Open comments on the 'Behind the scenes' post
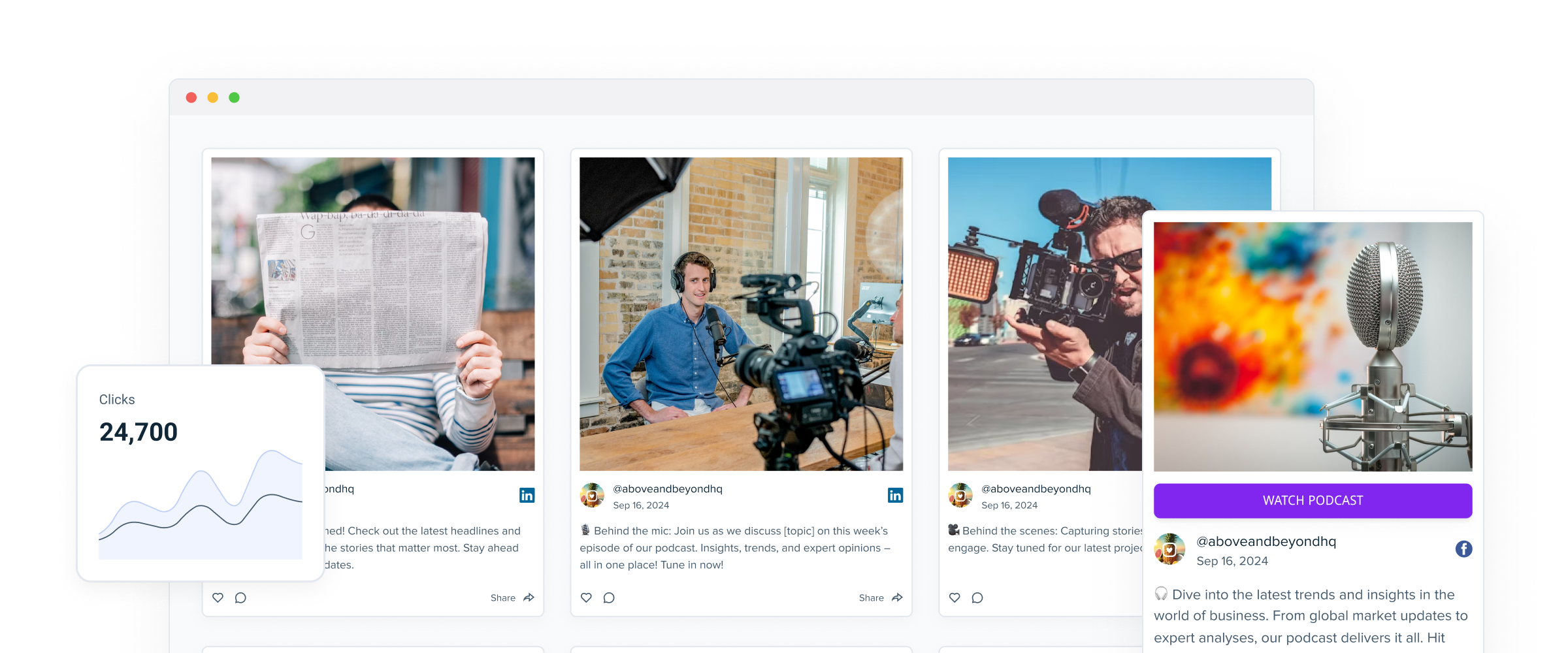The width and height of the screenshot is (1568, 653). click(x=977, y=597)
